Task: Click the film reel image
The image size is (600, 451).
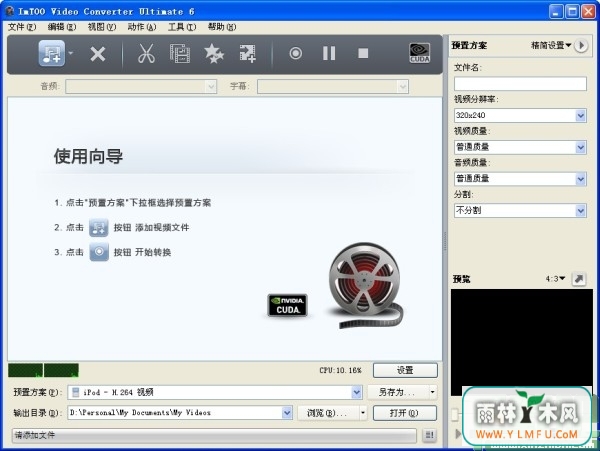Action: 365,285
